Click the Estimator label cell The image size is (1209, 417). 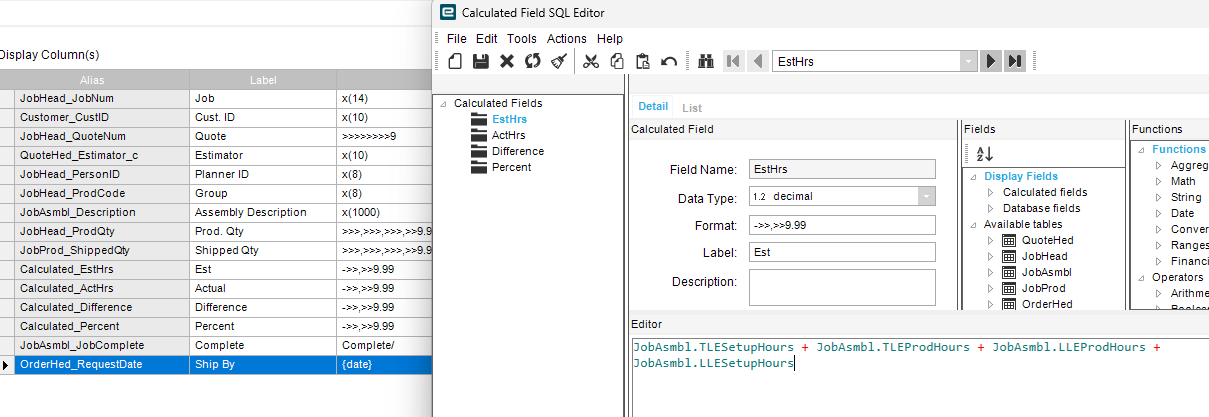(x=263, y=156)
